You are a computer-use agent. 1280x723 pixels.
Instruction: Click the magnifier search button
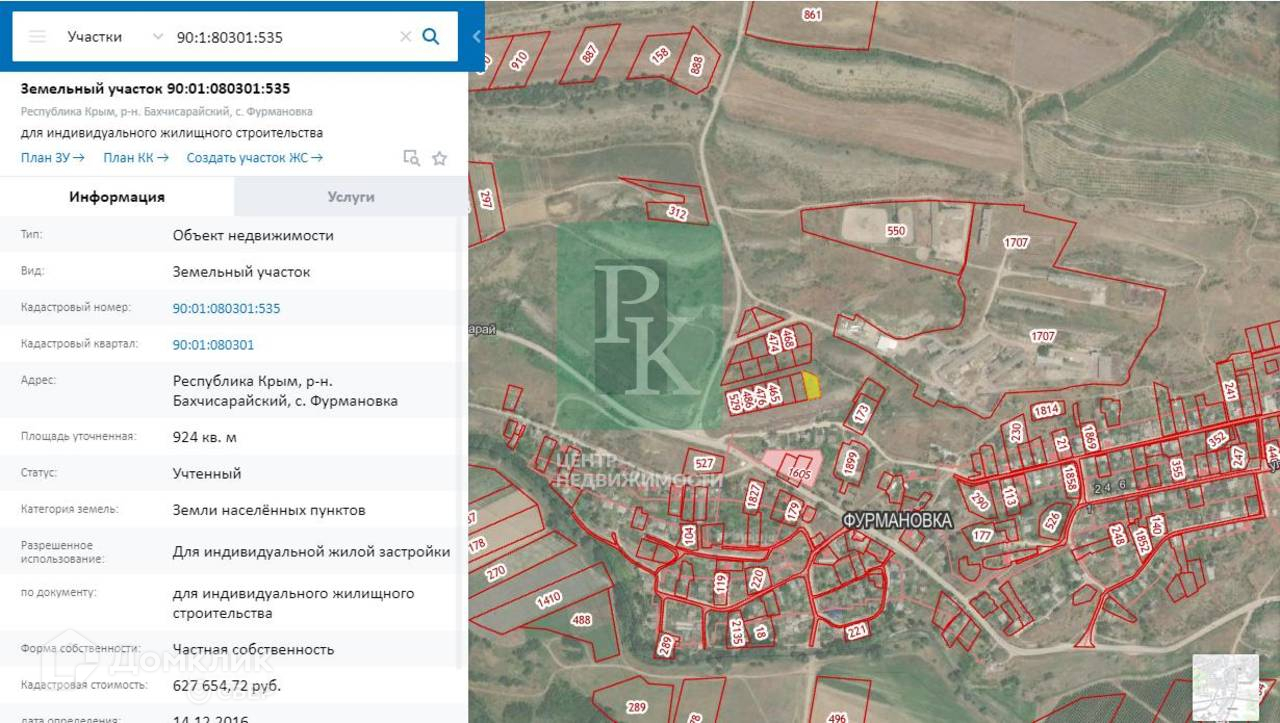431,37
